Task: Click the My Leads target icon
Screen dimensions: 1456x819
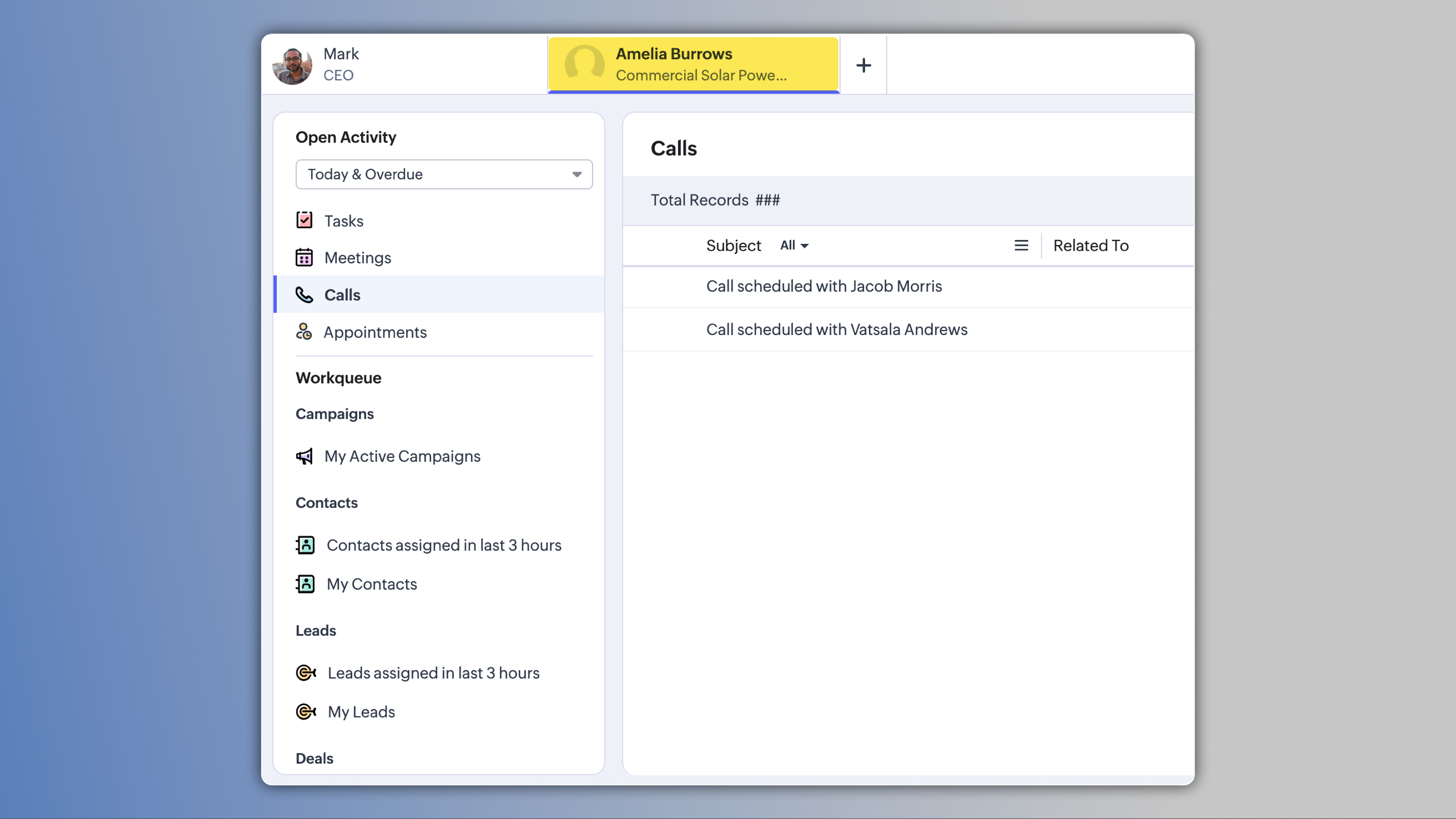Action: tap(306, 712)
